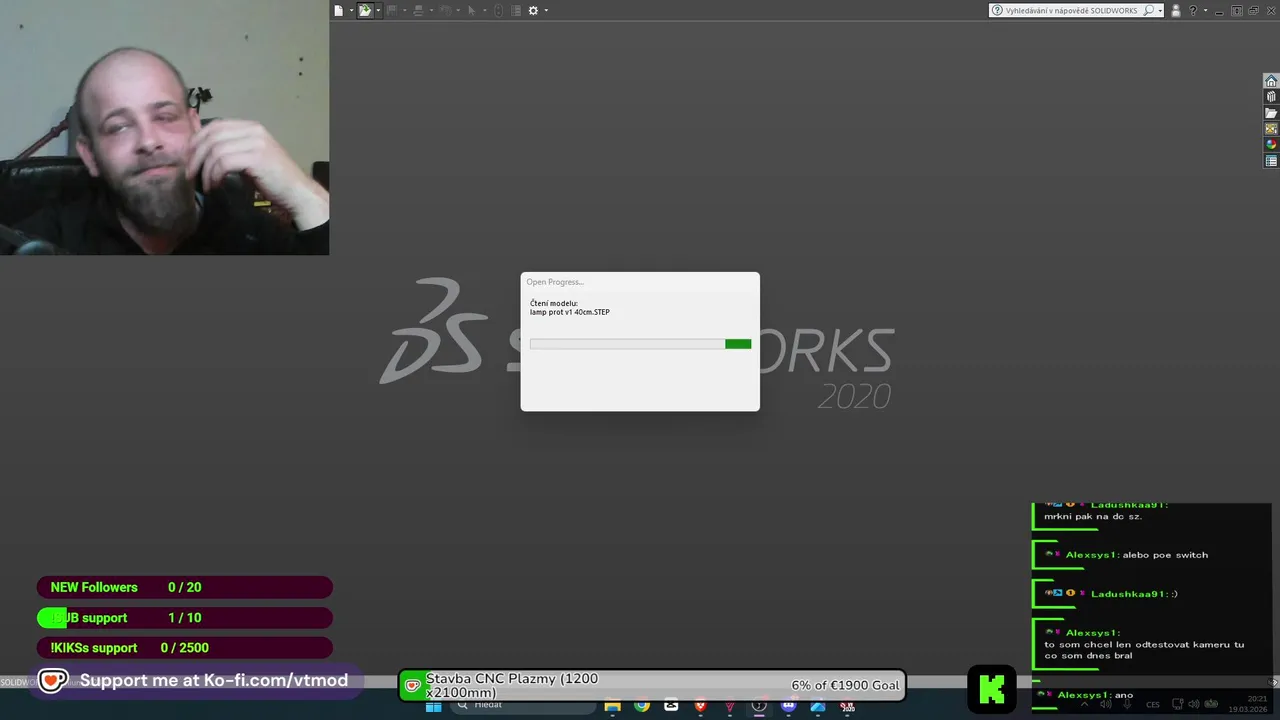Click the green Kick logo overlay

pyautogui.click(x=992, y=689)
